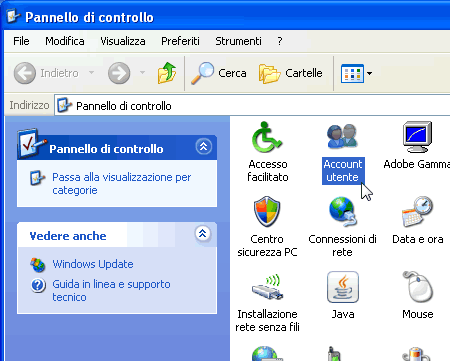
Task: Open Guida in linea e supporto tecnico
Action: 111,290
